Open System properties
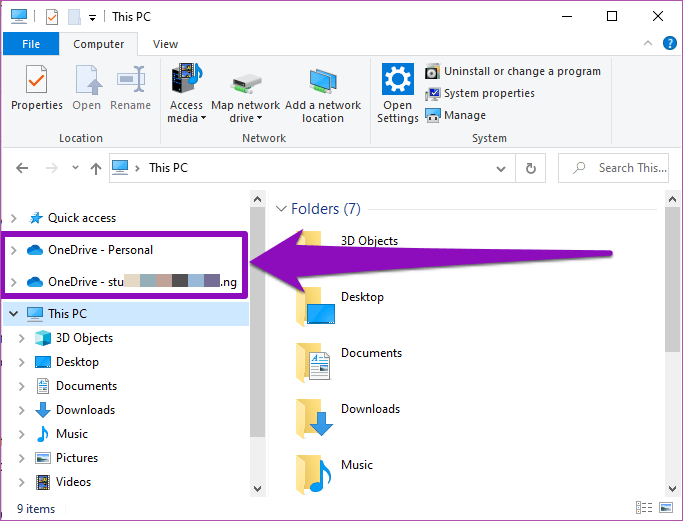The width and height of the screenshot is (683, 521). 480,93
